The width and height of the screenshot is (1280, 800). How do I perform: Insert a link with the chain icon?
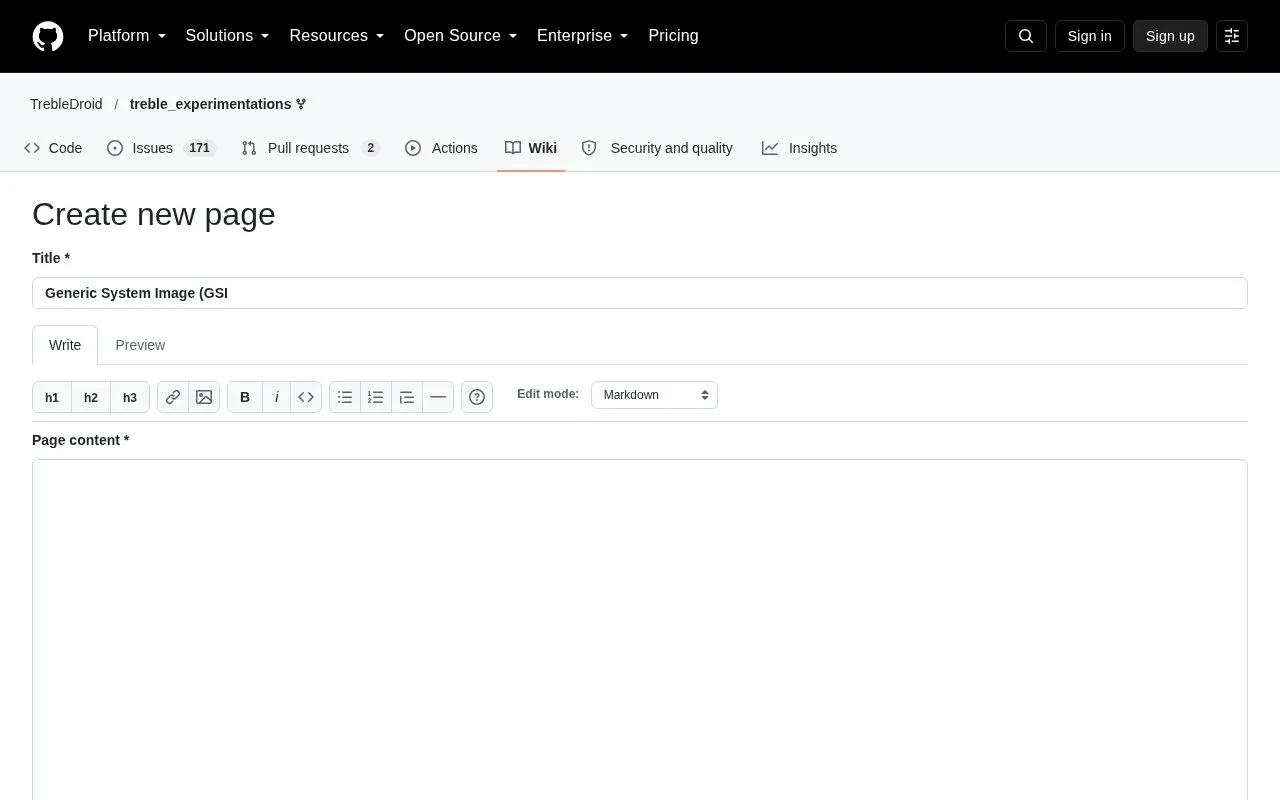(x=173, y=397)
